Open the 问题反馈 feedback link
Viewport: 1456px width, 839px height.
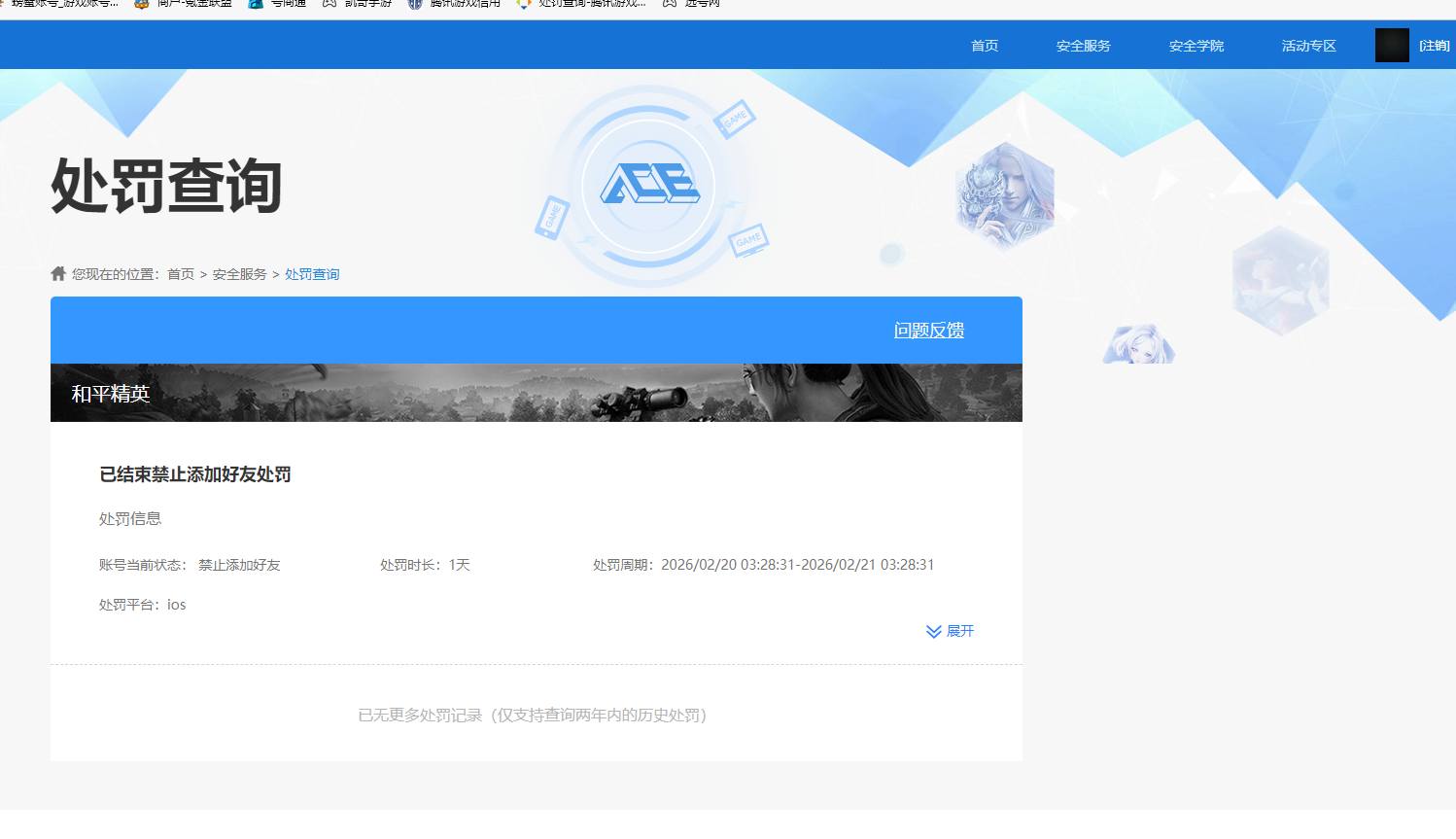(x=928, y=330)
